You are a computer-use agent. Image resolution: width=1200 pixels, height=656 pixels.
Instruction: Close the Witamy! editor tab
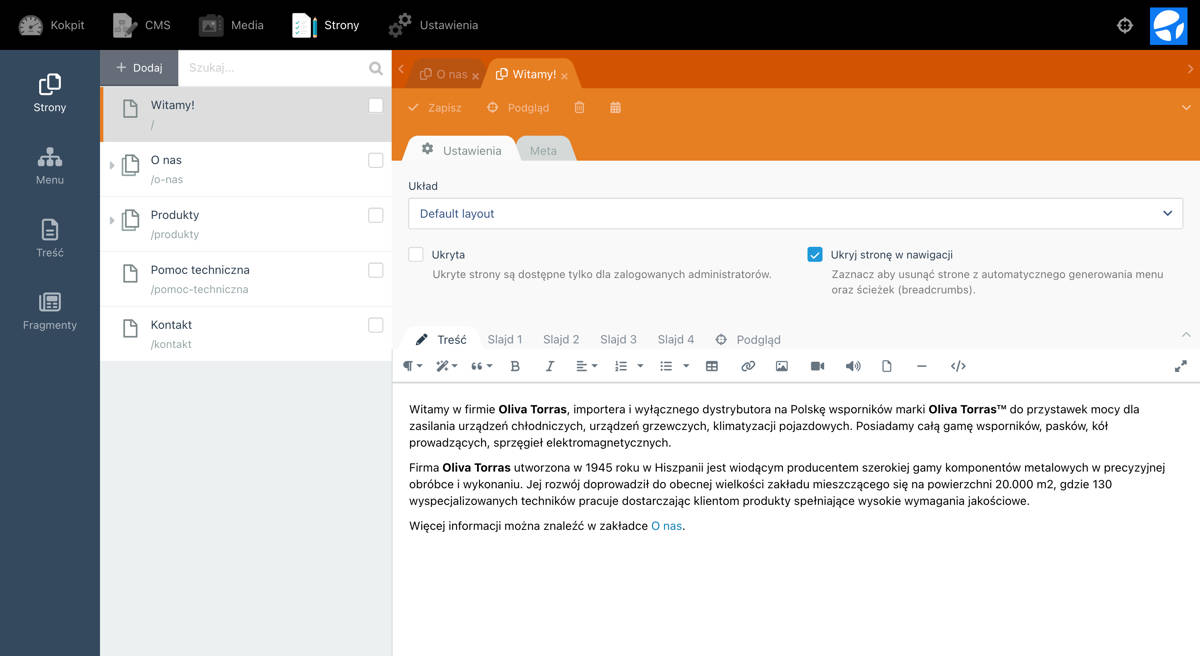pos(564,76)
